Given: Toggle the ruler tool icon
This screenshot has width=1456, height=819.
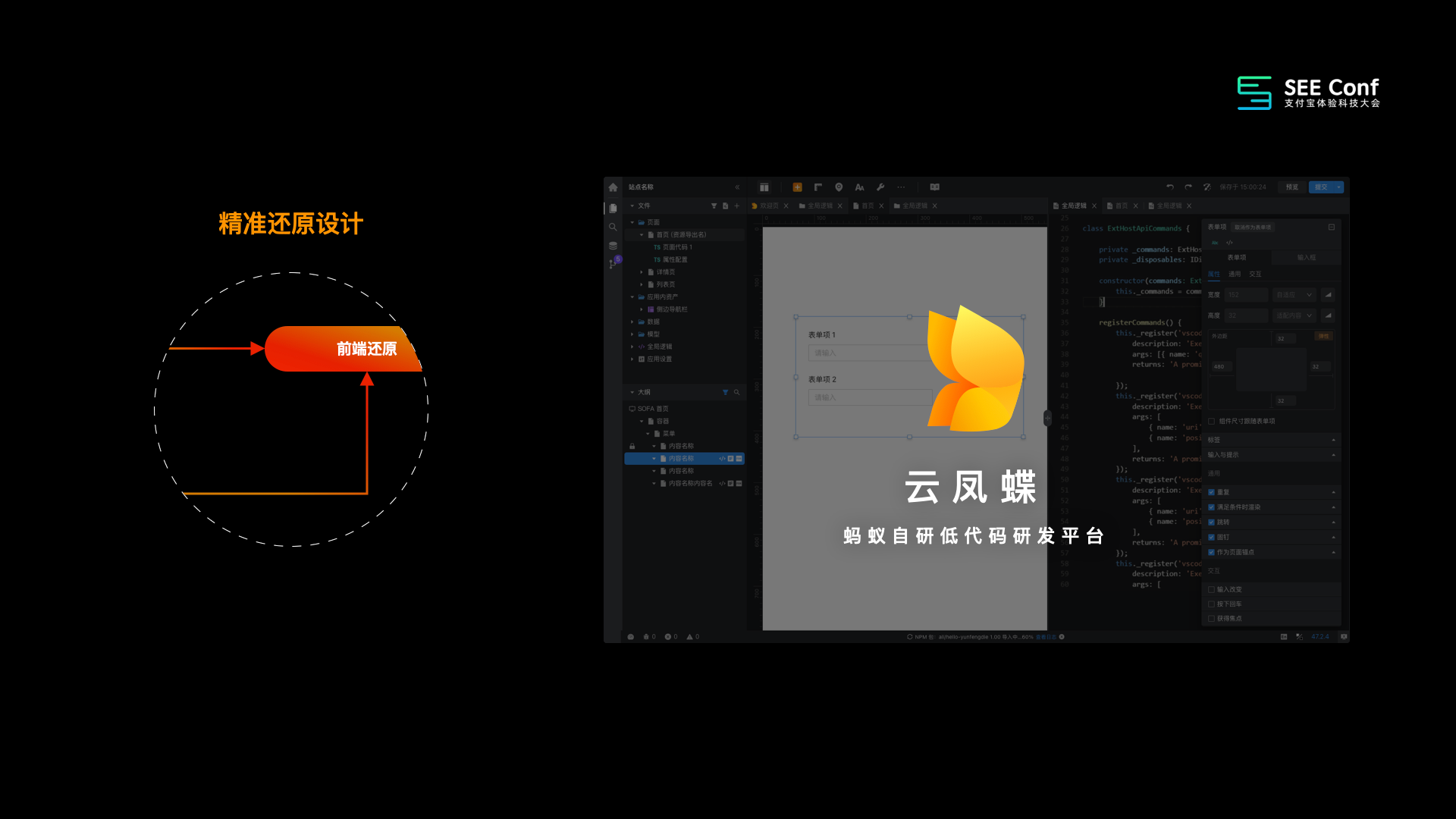Looking at the screenshot, I should (x=818, y=187).
